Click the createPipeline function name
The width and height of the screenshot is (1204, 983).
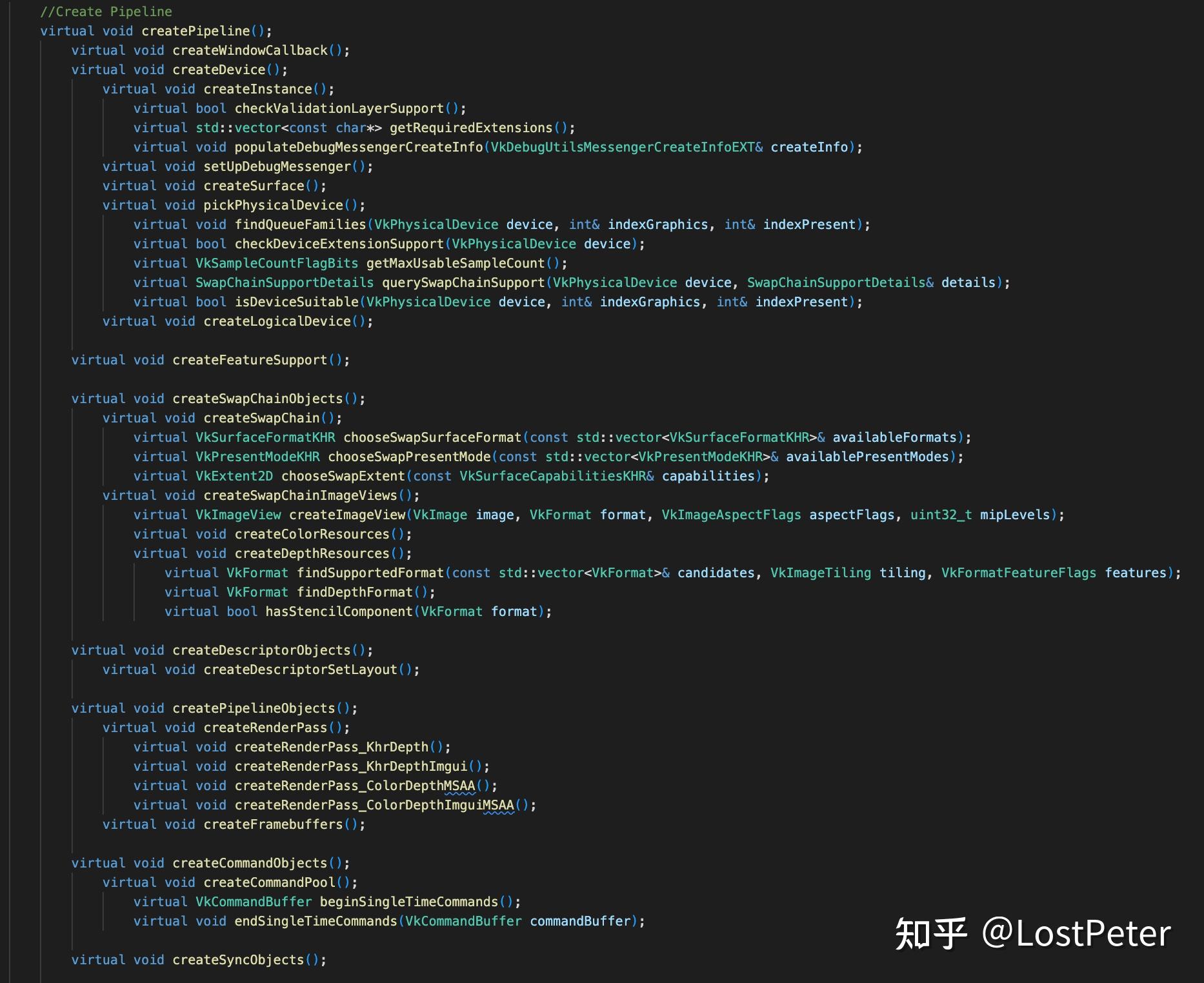196,31
